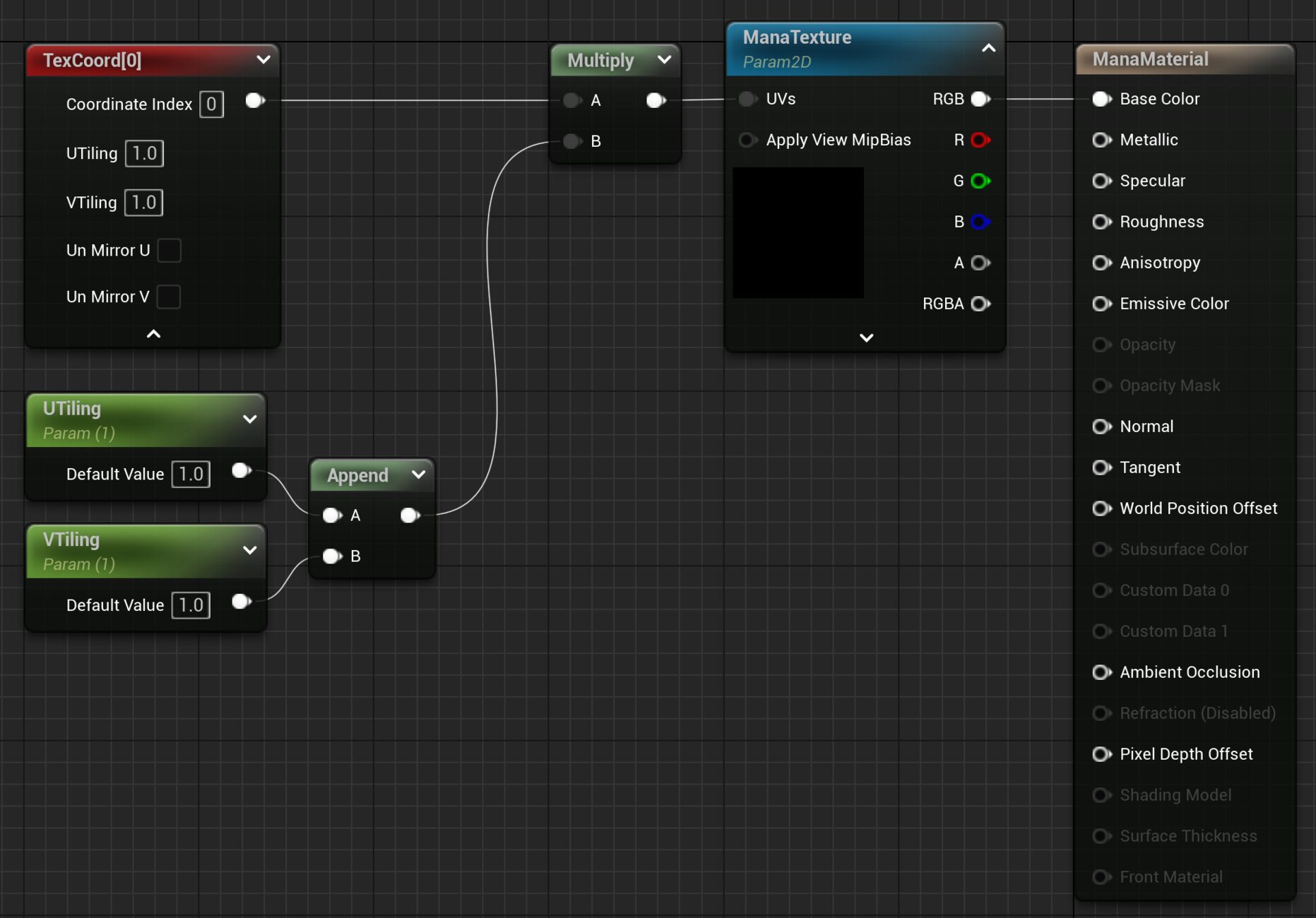
Task: Click the green G output pin on ManaTexture
Action: click(980, 181)
